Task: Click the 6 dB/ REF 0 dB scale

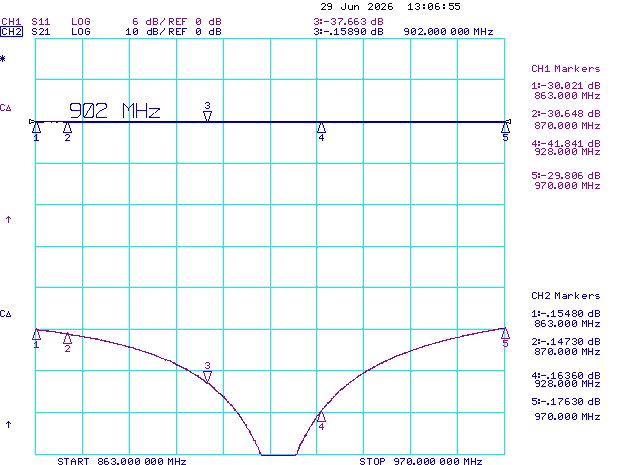Action: 177,22
